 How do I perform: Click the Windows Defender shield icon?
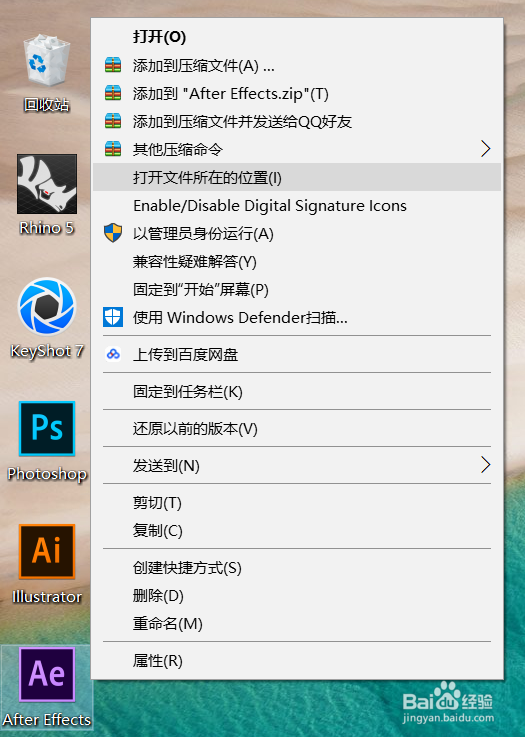[x=113, y=317]
